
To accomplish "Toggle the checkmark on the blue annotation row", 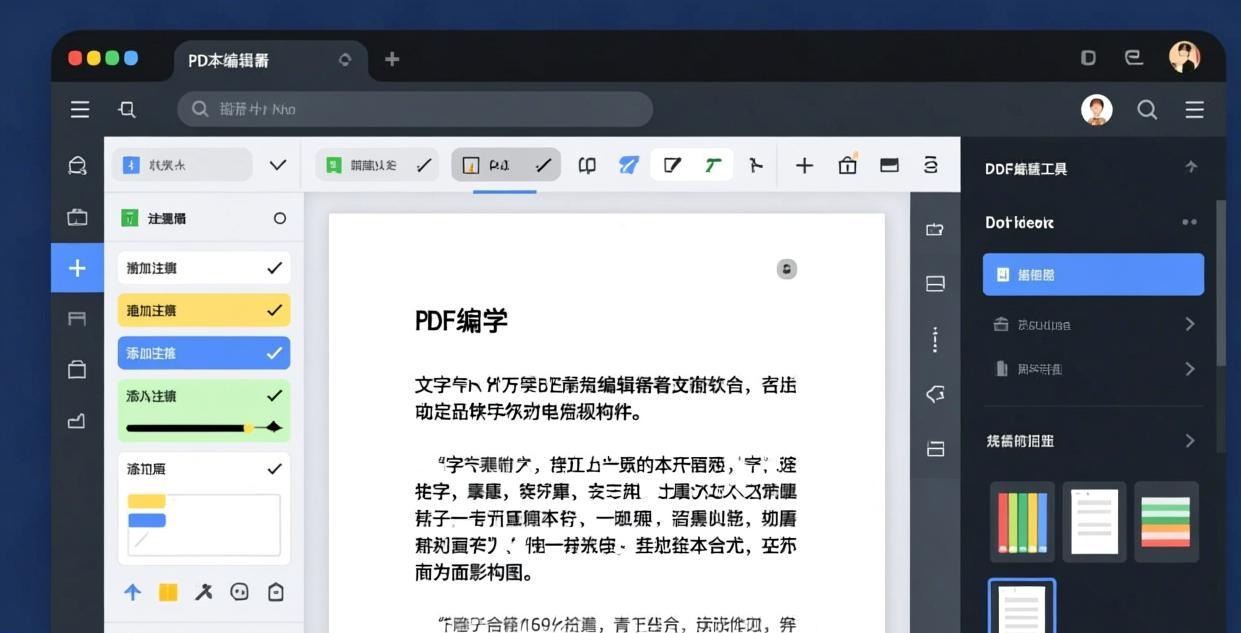I will [x=274, y=353].
